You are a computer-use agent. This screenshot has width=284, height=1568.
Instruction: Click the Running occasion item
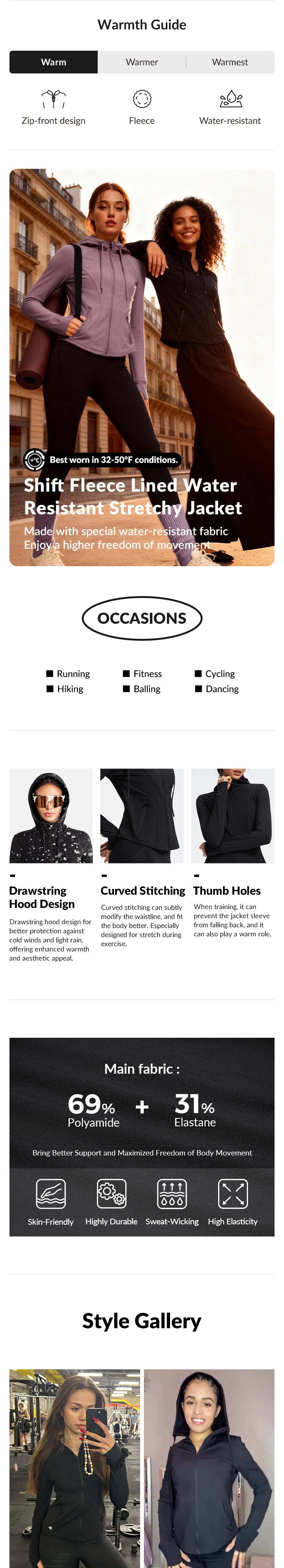pyautogui.click(x=68, y=674)
